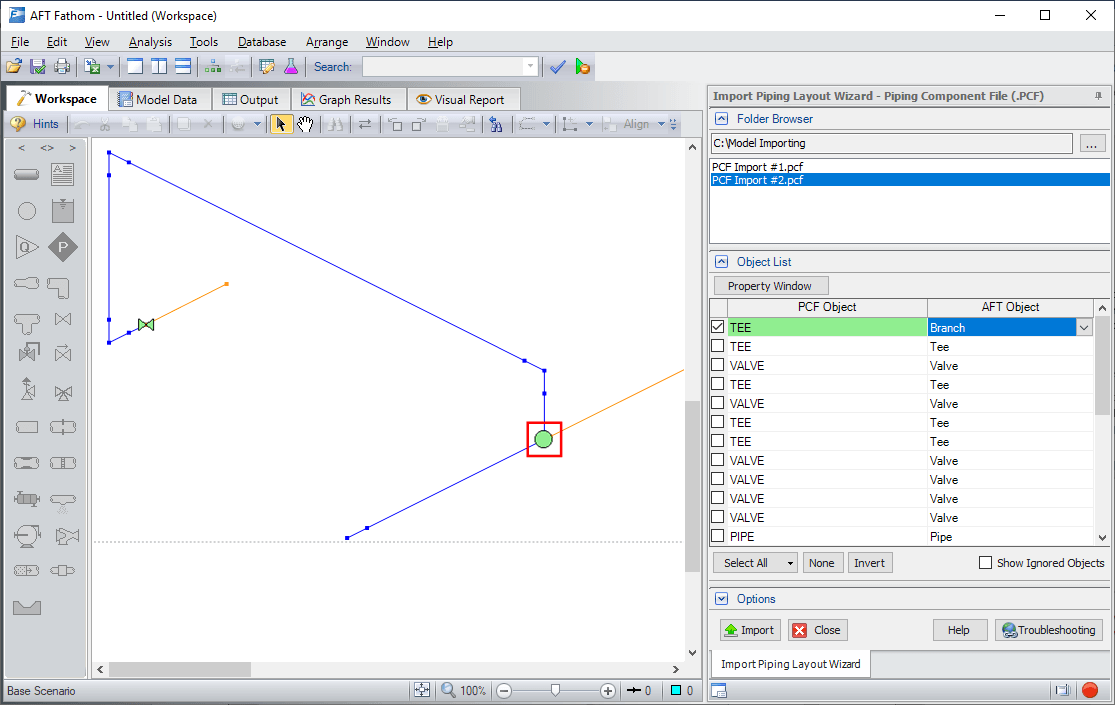Open the selection lasso tool dropdown arrow

coord(546,124)
